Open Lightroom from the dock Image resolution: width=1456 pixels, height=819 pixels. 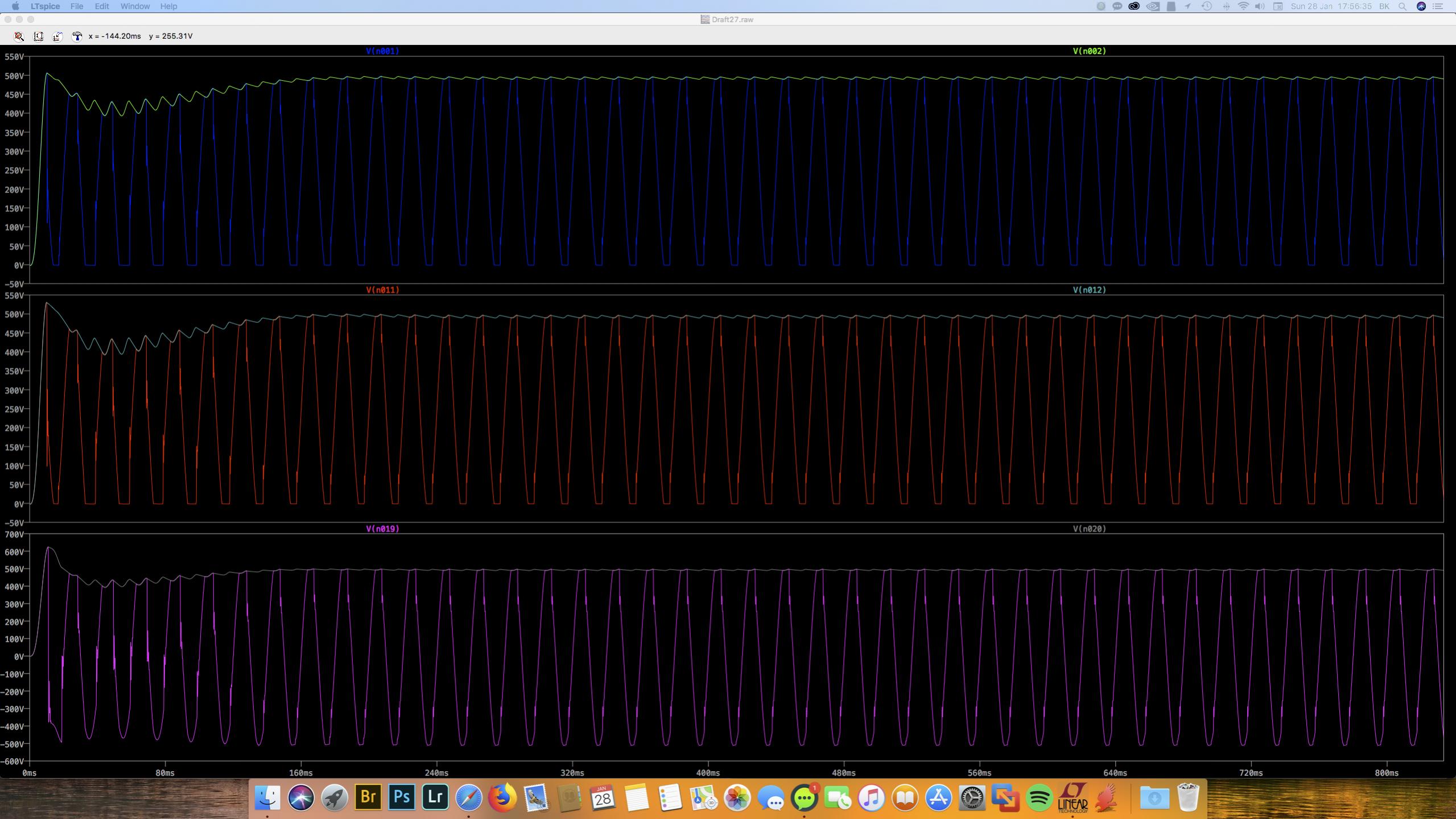coord(435,797)
